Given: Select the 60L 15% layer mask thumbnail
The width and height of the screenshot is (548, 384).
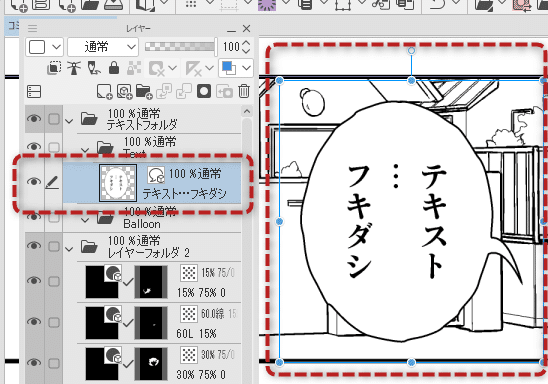Looking at the screenshot, I should pos(151,323).
